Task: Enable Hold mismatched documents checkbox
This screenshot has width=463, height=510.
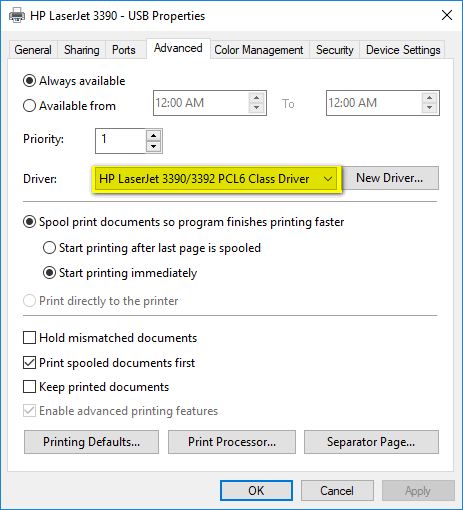Action: pos(29,337)
